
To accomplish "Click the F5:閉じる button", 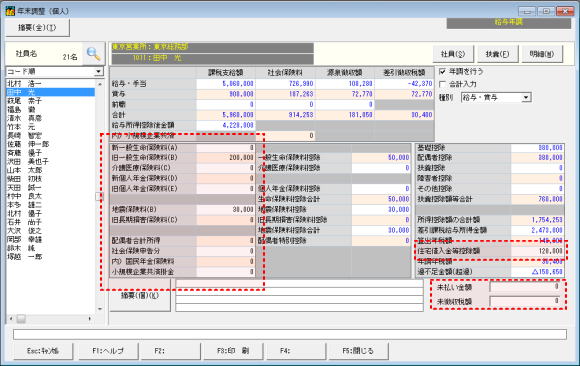I will click(x=358, y=351).
